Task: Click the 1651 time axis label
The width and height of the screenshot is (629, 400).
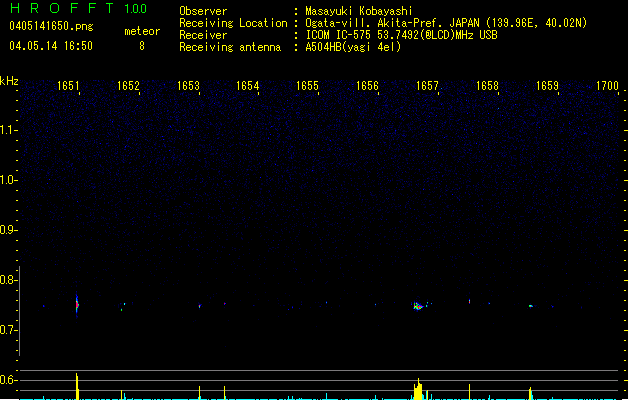Action: (68, 86)
